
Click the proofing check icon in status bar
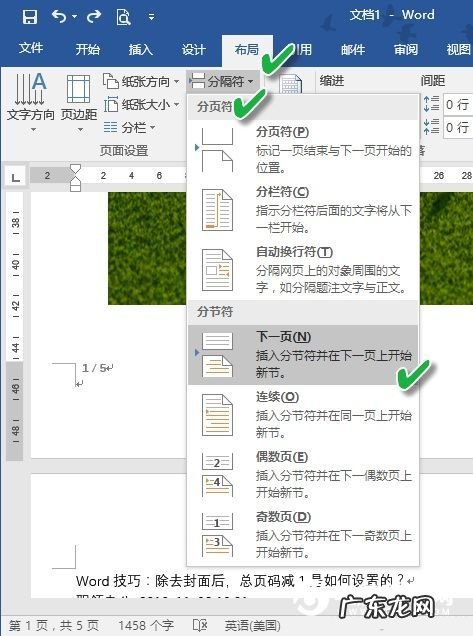point(200,625)
